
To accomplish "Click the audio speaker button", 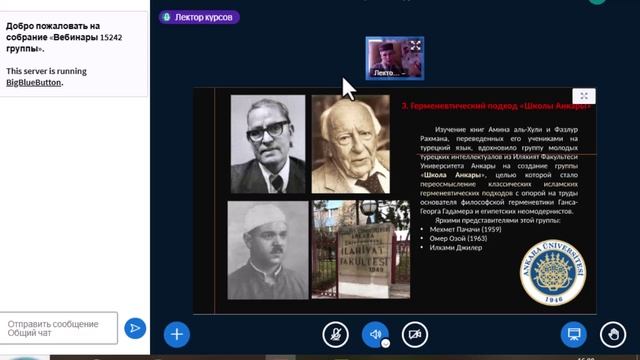I will [375, 334].
